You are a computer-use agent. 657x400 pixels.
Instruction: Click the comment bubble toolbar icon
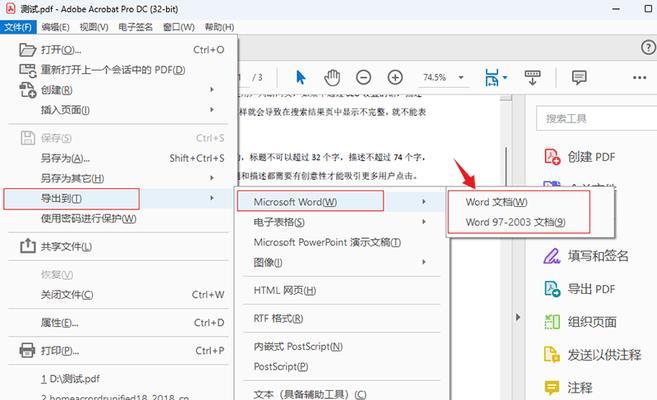tap(579, 77)
